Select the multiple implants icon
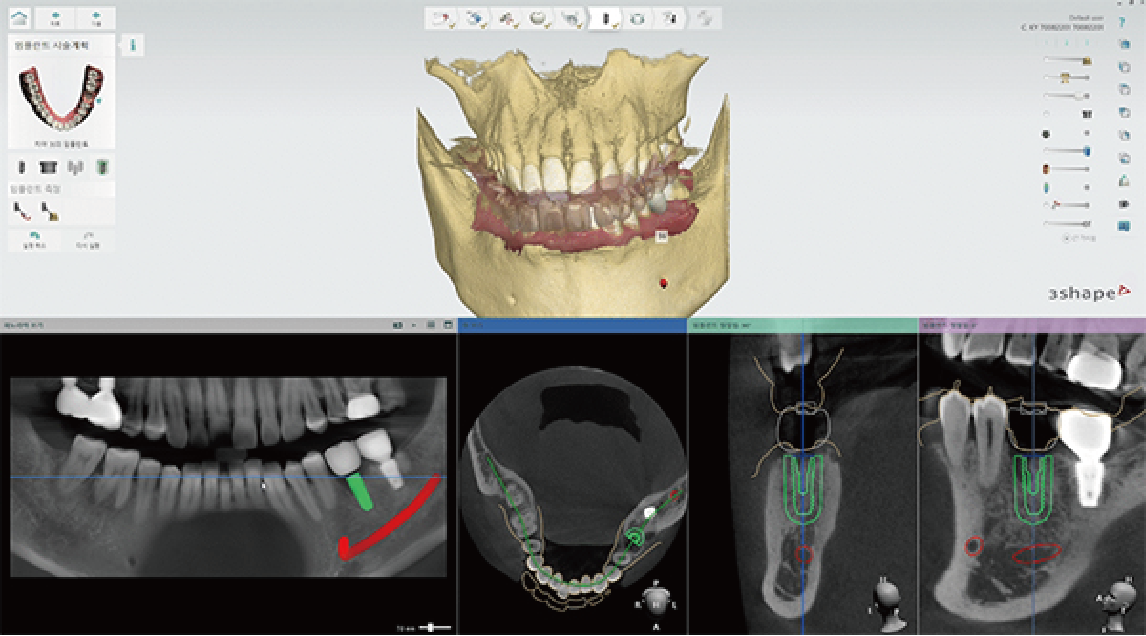1146x636 pixels. 75,167
